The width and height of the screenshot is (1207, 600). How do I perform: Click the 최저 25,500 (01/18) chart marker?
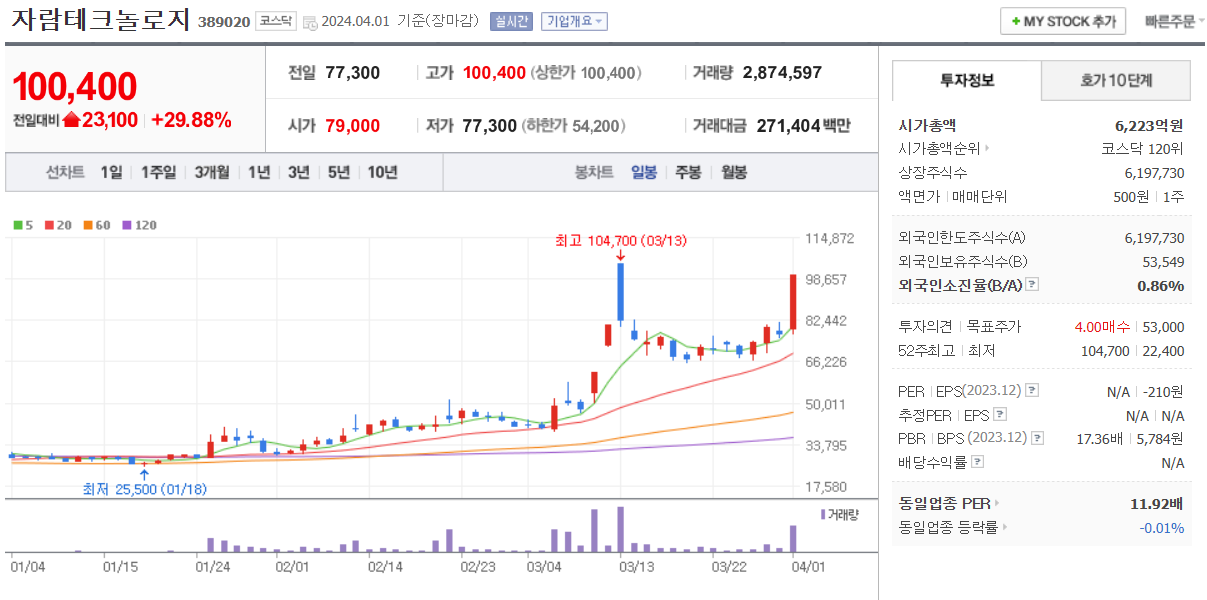click(x=144, y=489)
